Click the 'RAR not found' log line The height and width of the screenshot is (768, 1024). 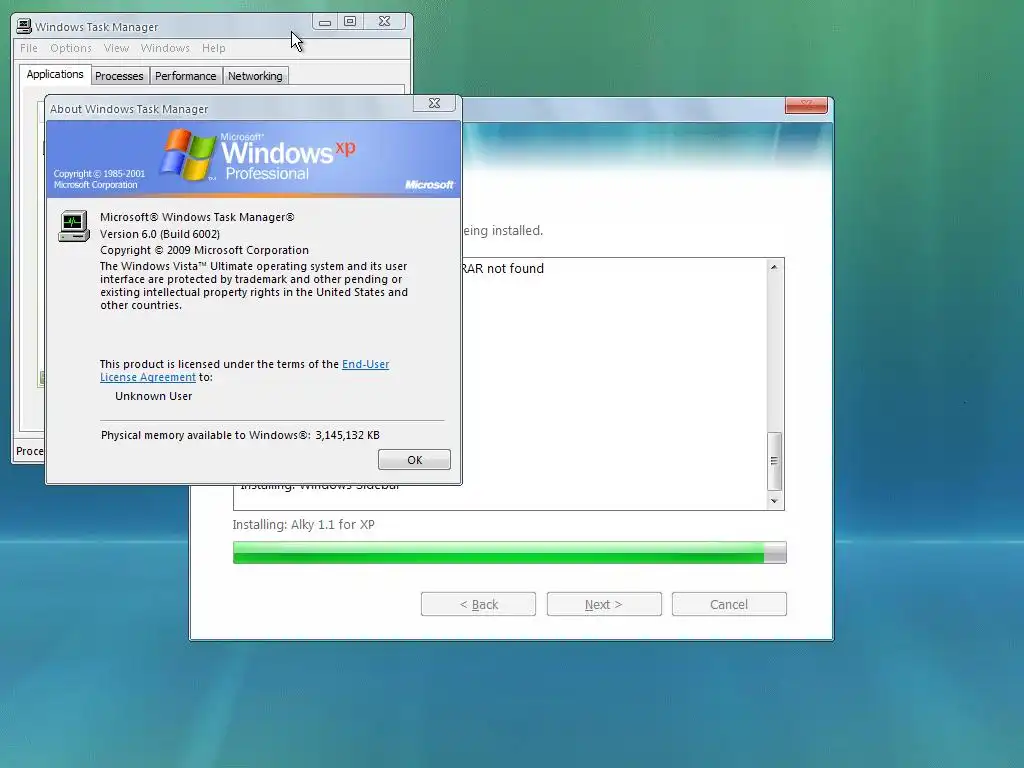point(503,268)
